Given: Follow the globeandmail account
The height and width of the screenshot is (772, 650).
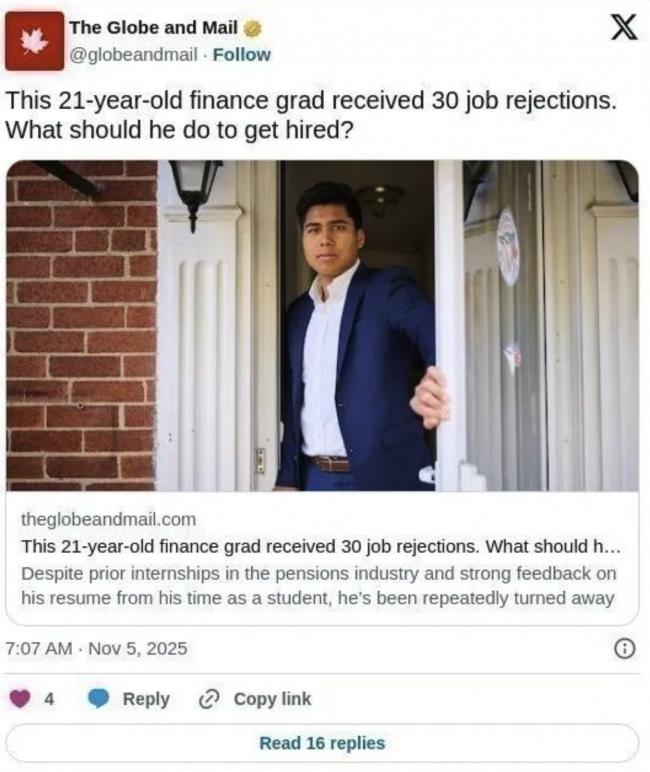Looking at the screenshot, I should click(x=241, y=54).
